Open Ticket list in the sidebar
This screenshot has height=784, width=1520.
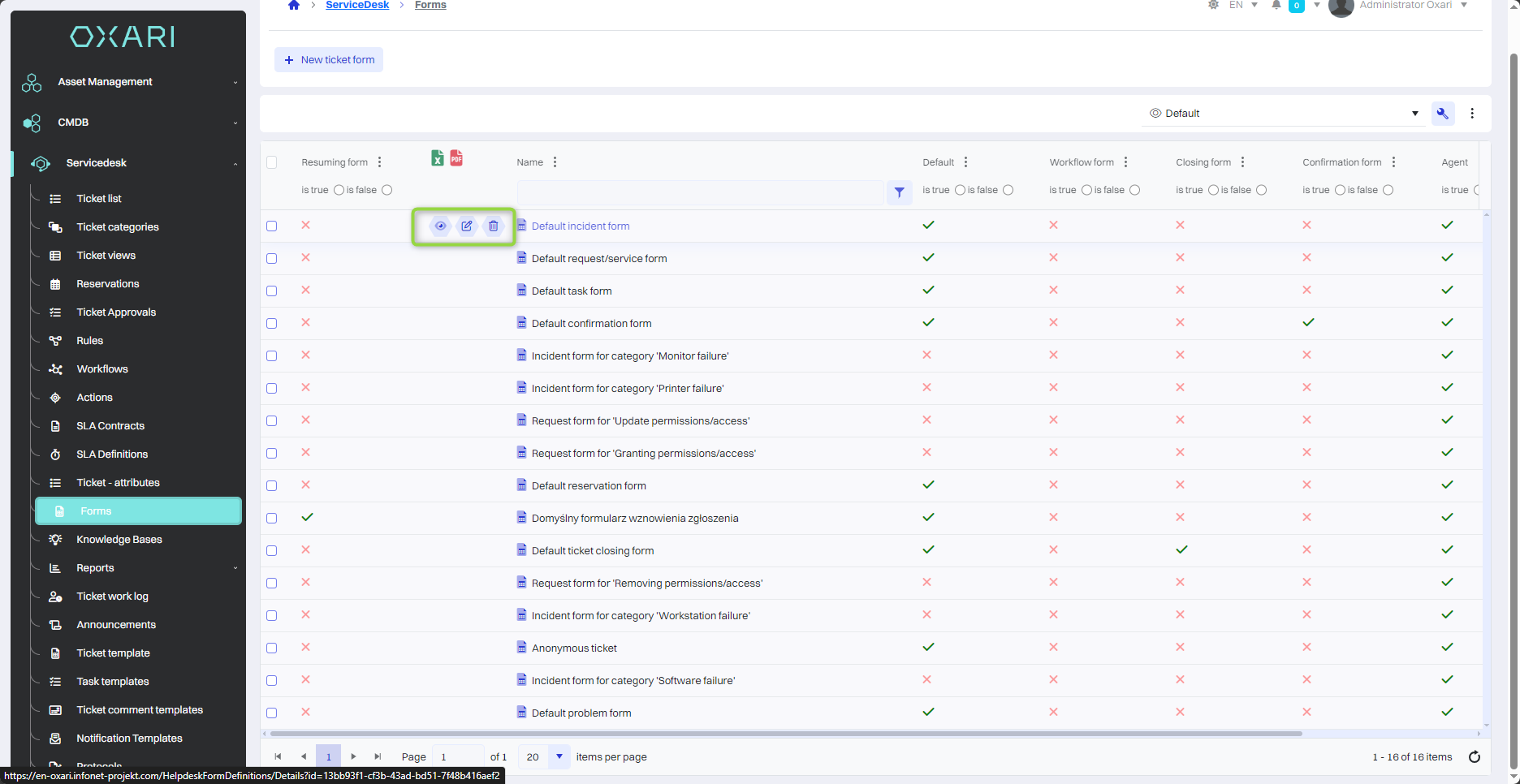[x=99, y=199]
